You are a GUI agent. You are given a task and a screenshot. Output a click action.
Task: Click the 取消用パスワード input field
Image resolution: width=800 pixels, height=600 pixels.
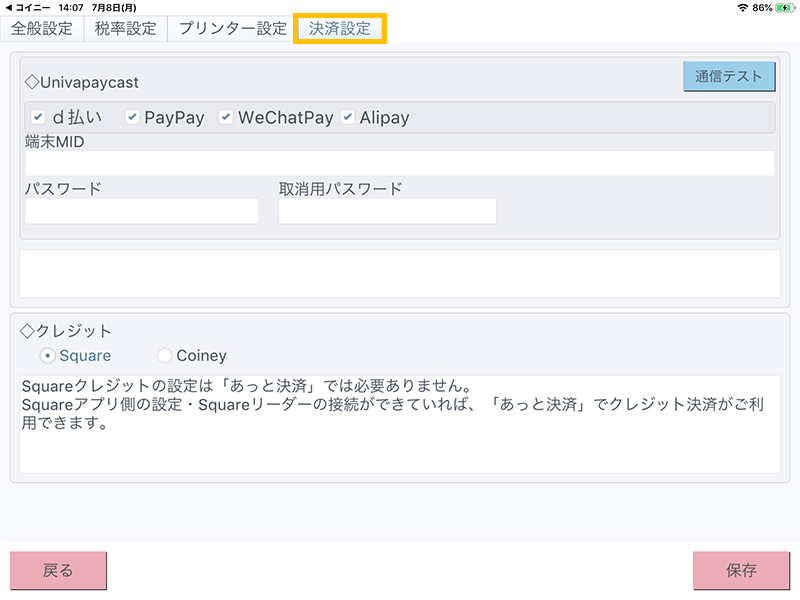(x=387, y=211)
